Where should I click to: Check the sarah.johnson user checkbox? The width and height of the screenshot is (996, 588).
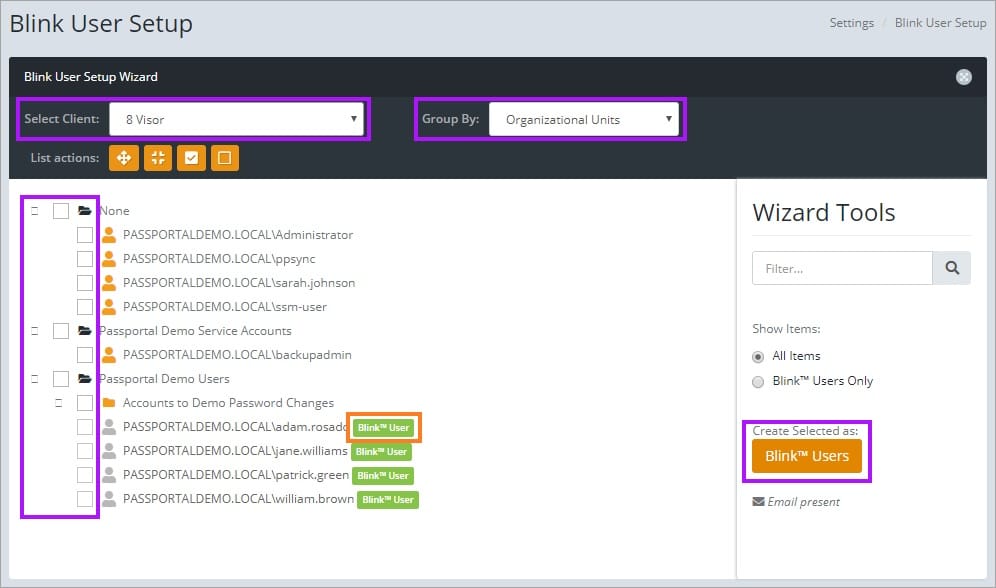click(x=84, y=283)
